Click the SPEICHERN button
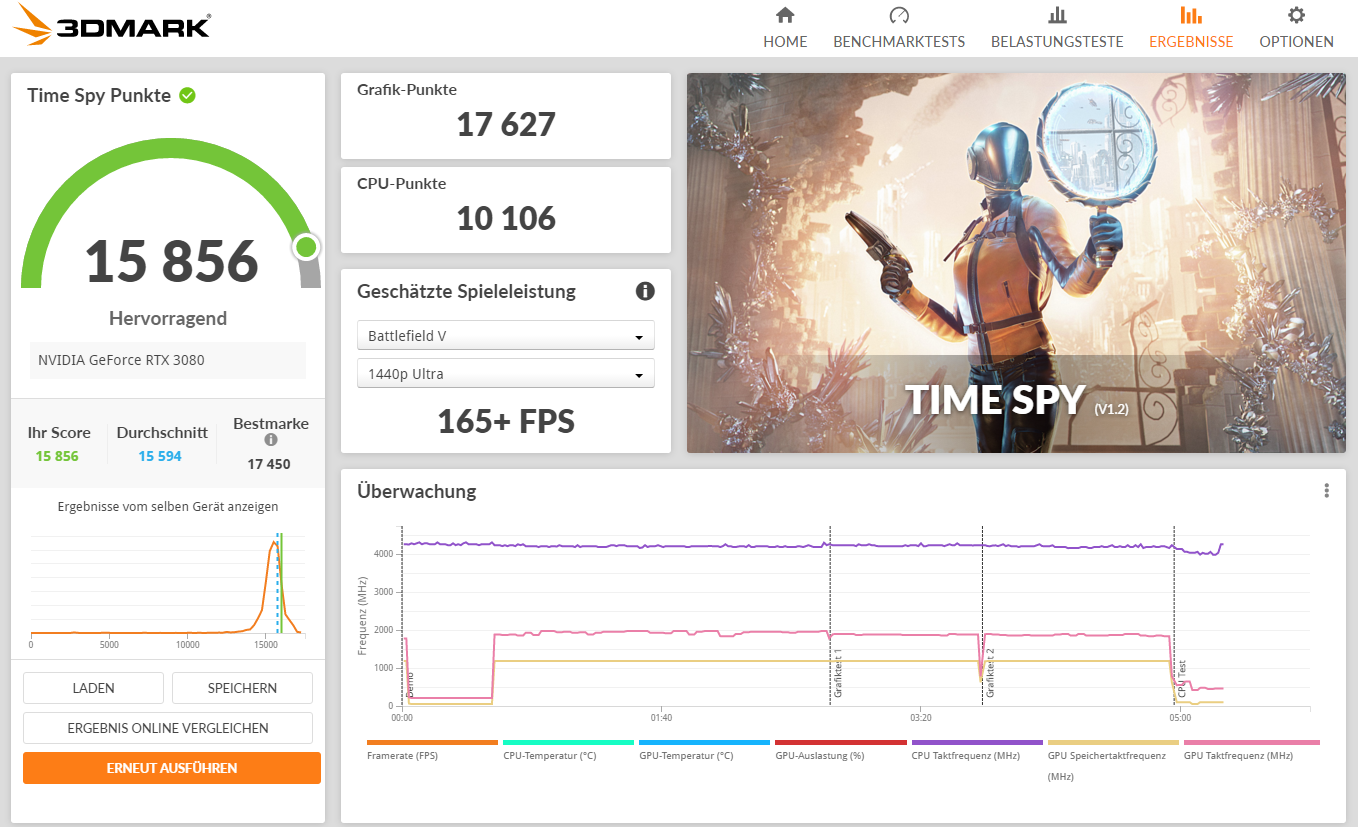This screenshot has height=827, width=1358. [x=242, y=688]
